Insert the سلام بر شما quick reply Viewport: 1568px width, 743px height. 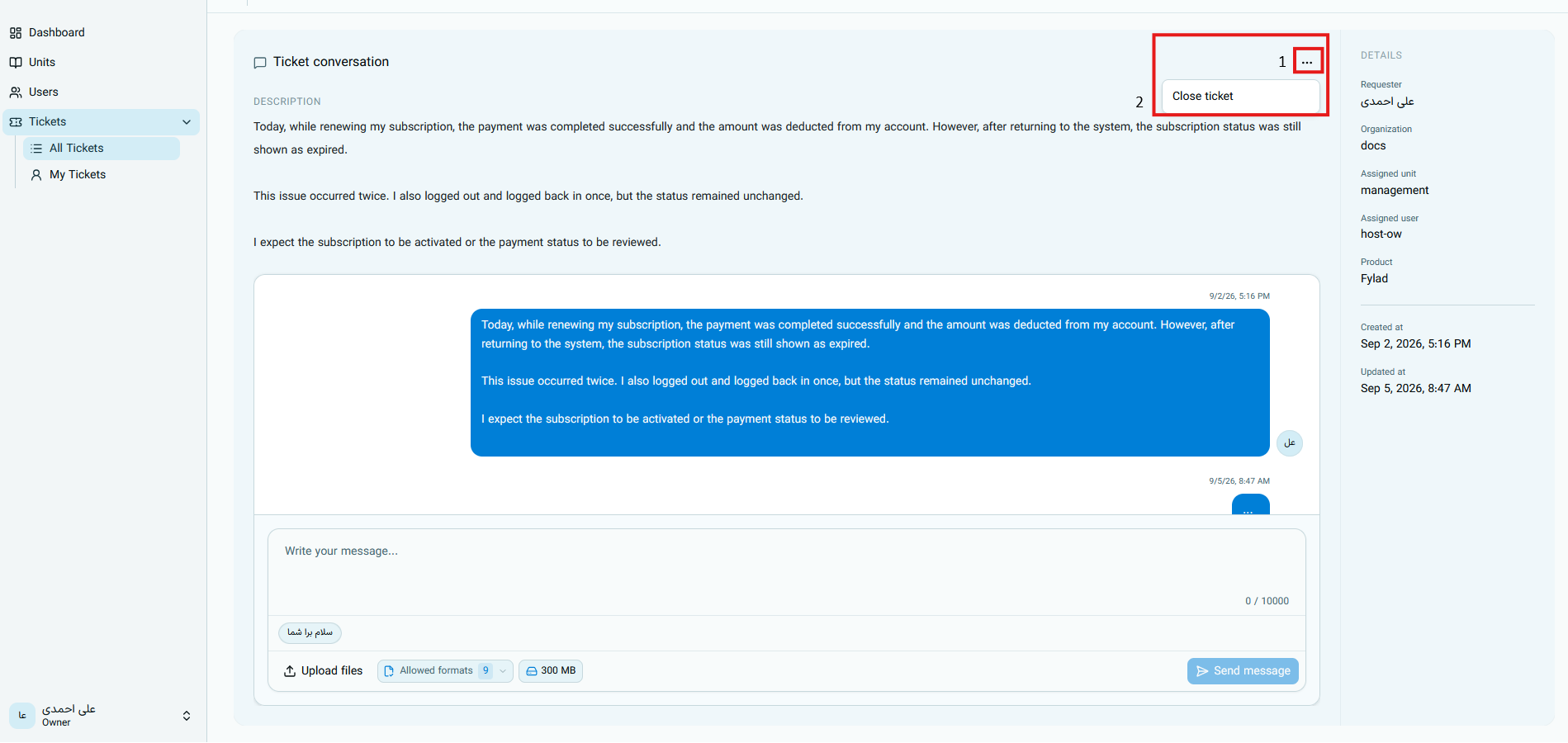coord(310,632)
